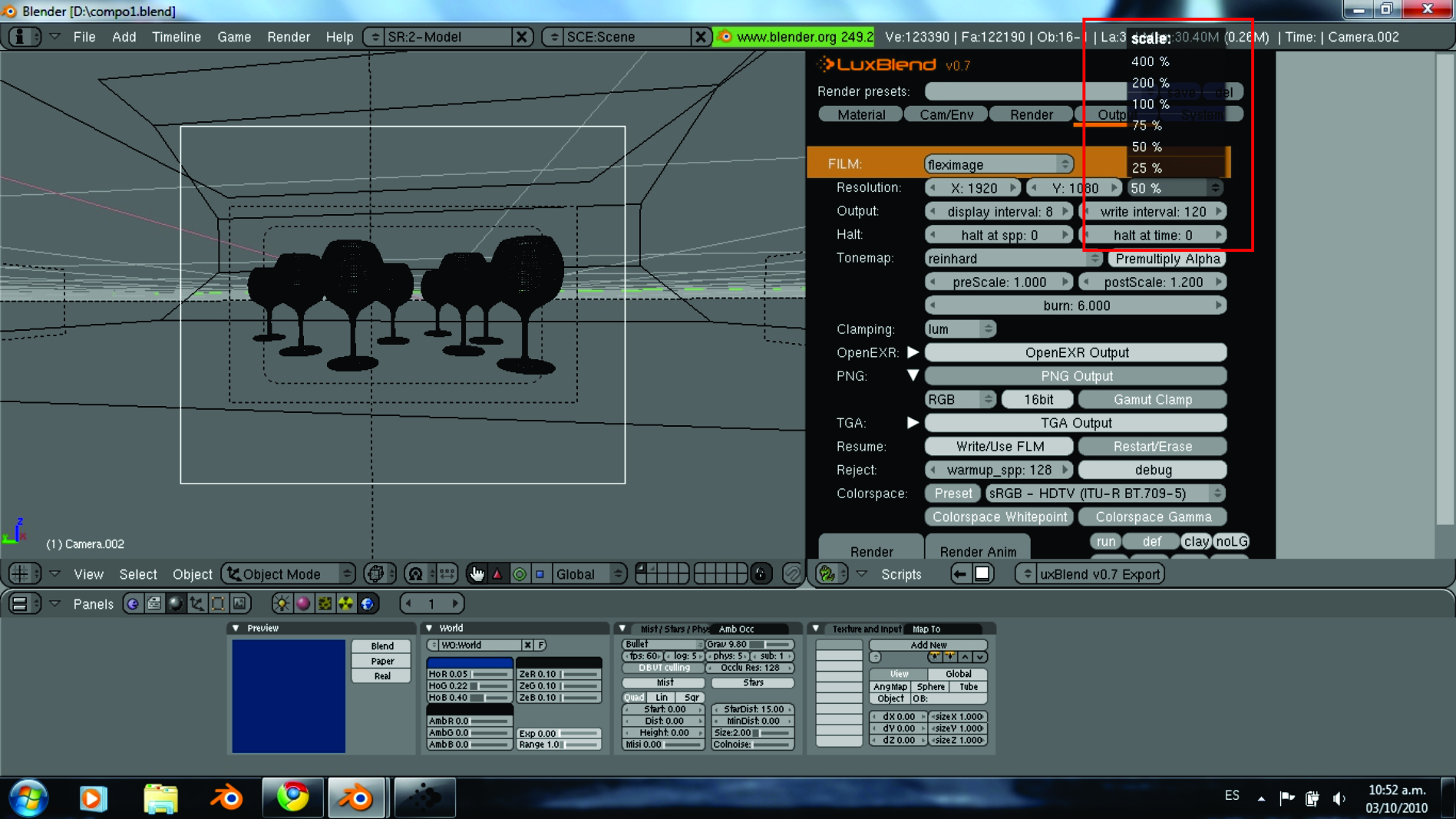The width and height of the screenshot is (1456, 819).
Task: Toggle the noLG option
Action: pos(1231,541)
